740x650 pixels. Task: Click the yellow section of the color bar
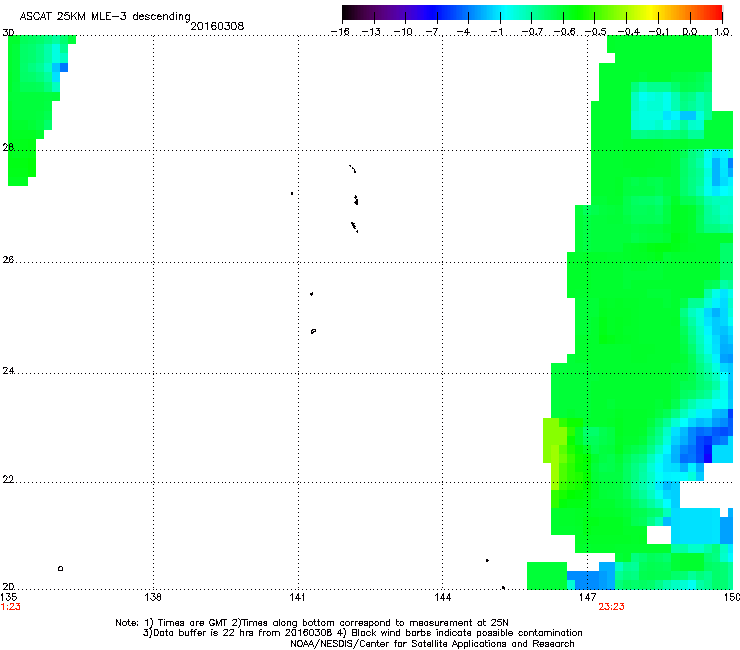[x=651, y=12]
